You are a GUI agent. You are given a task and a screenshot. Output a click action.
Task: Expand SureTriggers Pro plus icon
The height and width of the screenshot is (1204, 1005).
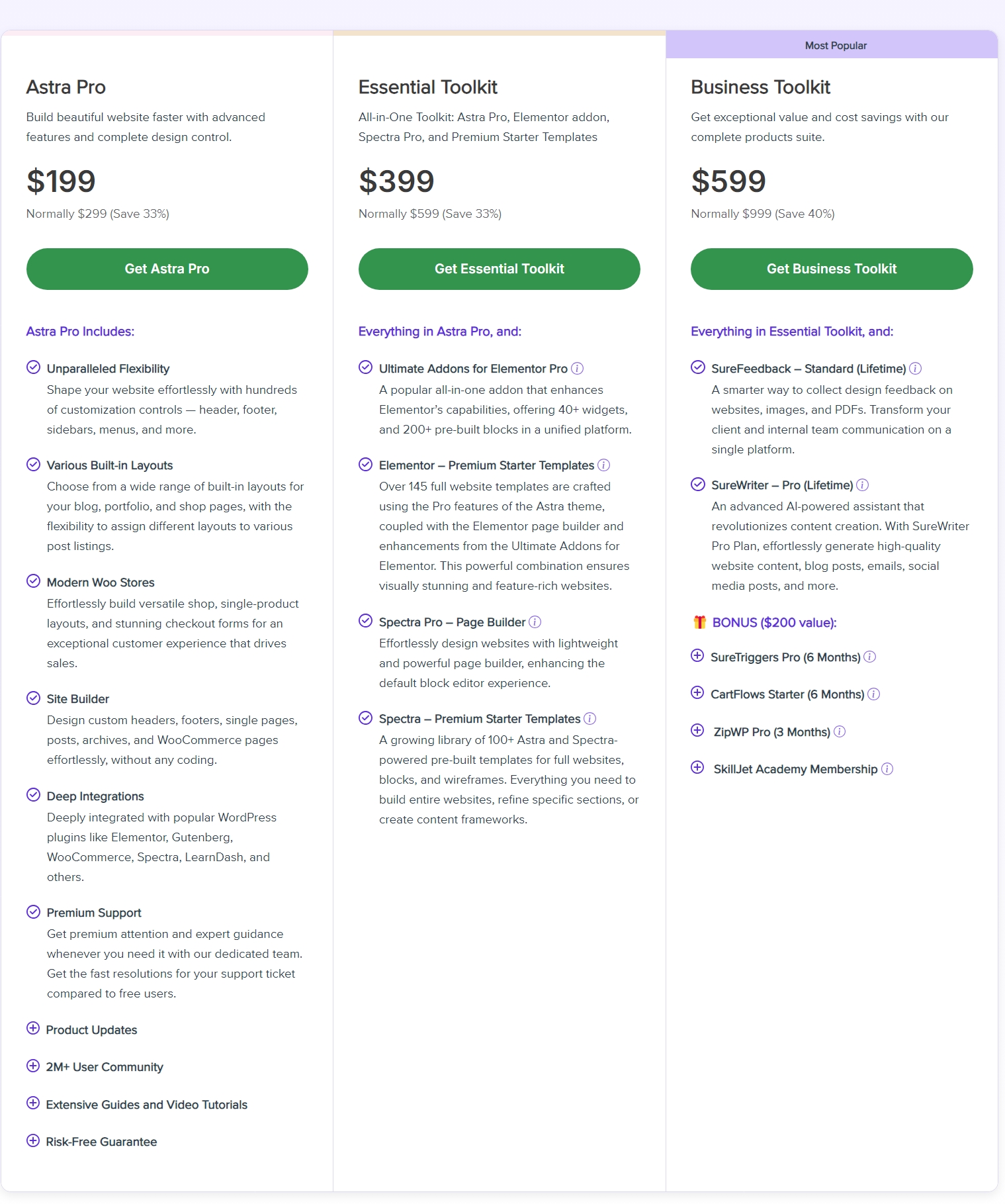tap(697, 656)
